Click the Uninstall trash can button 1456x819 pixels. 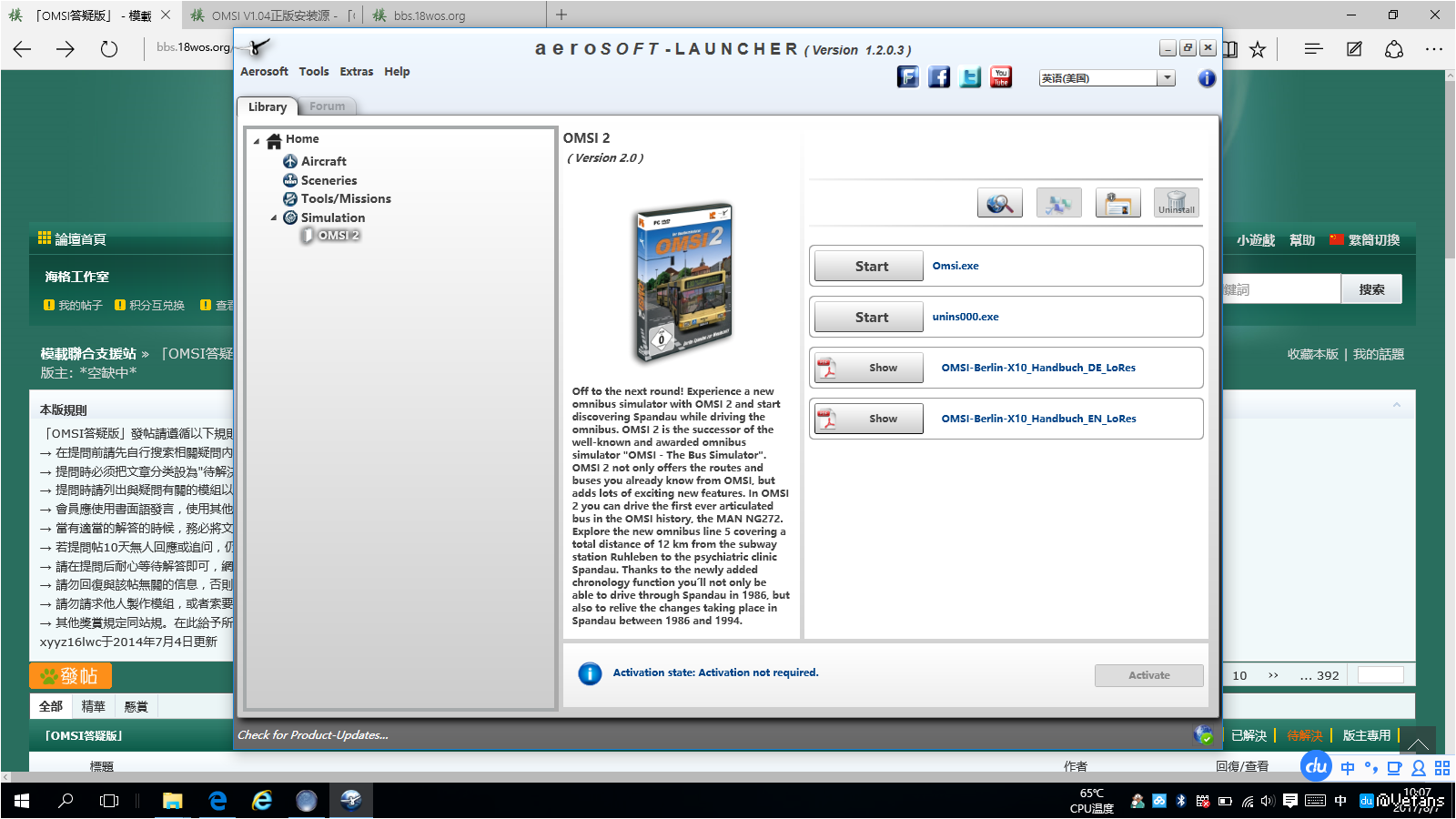tap(1177, 203)
